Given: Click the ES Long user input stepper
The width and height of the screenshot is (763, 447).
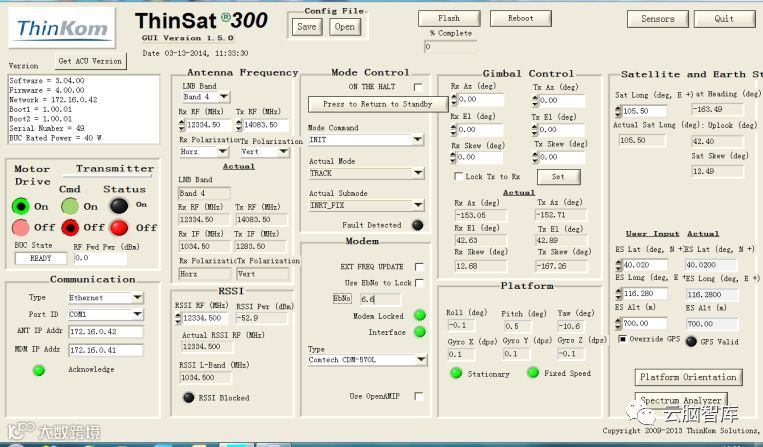Looking at the screenshot, I should 618,294.
